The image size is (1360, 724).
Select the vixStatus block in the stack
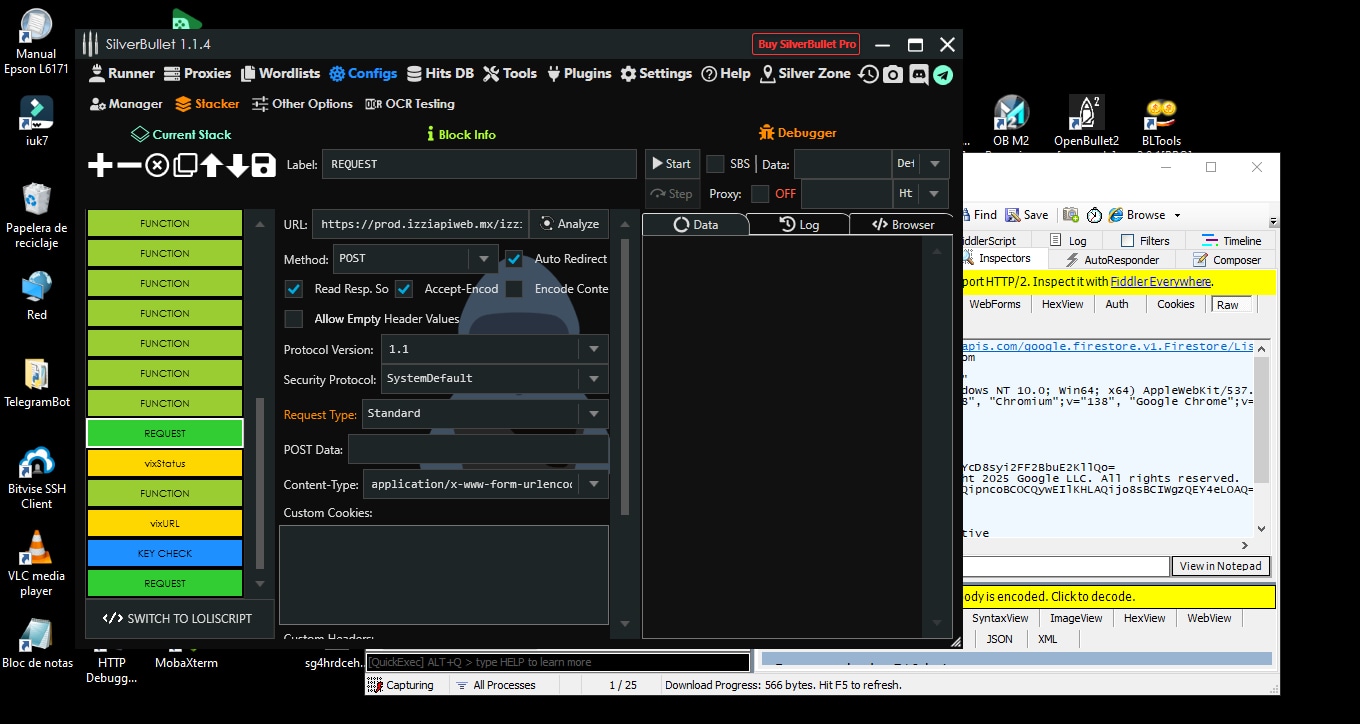coord(165,463)
